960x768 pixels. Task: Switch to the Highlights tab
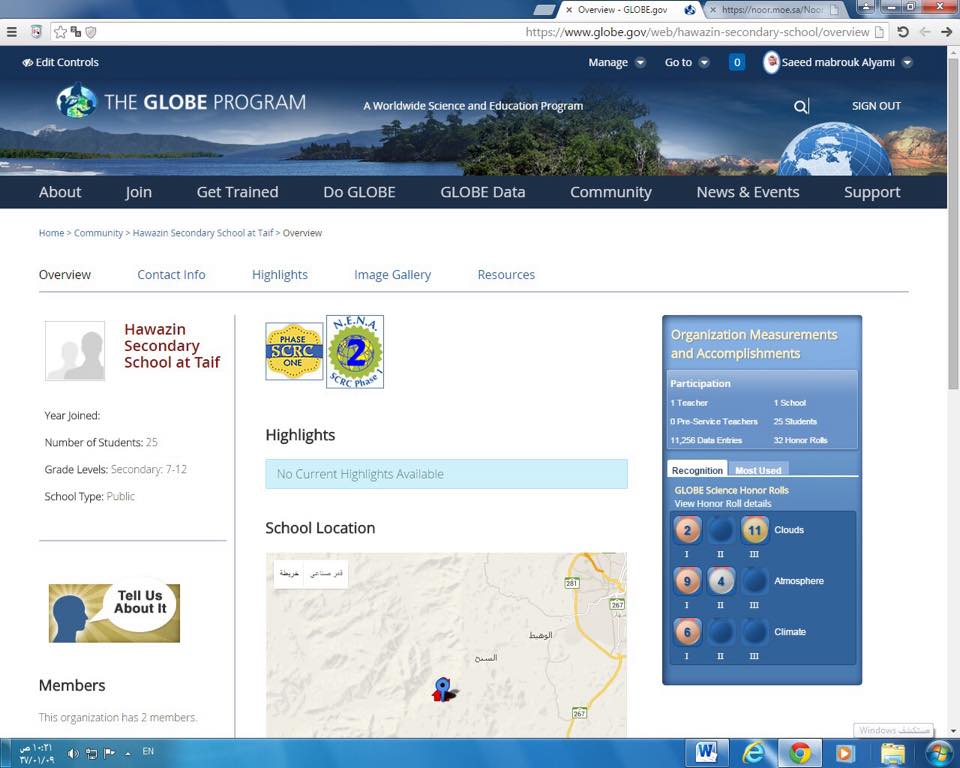[280, 275]
